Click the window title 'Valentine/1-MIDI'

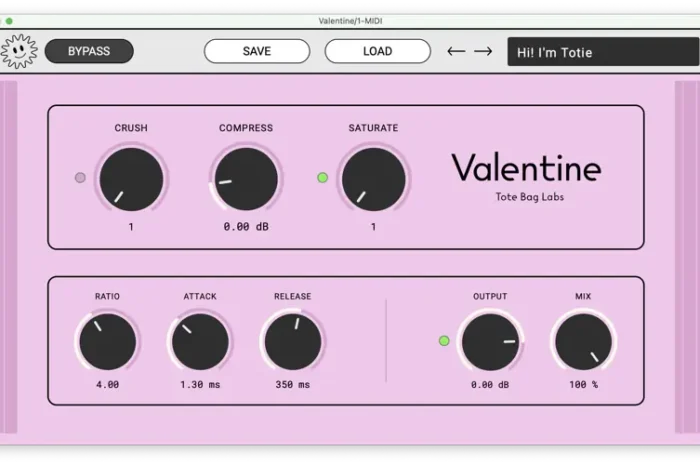(x=350, y=21)
